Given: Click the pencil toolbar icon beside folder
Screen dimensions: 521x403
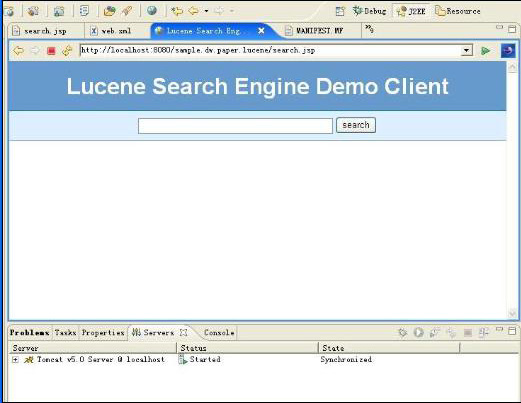Looking at the screenshot, I should tap(127, 11).
